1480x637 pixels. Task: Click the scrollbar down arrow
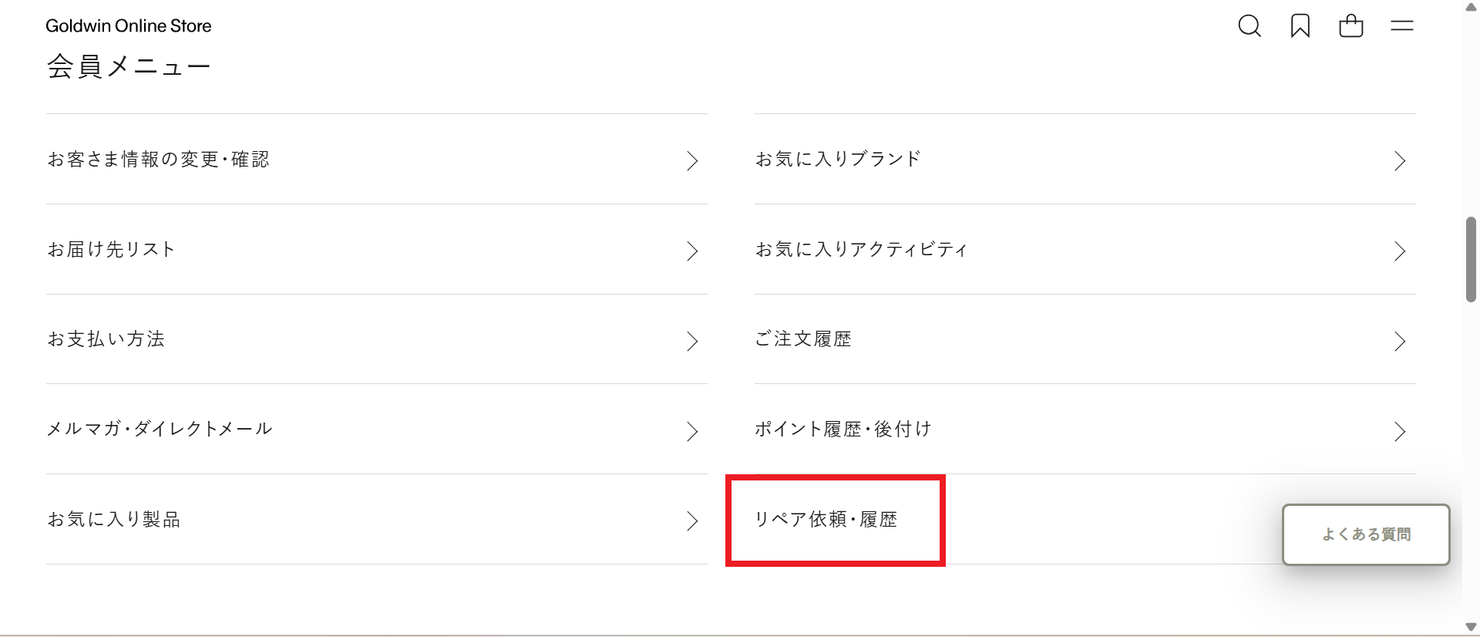tap(1471, 627)
